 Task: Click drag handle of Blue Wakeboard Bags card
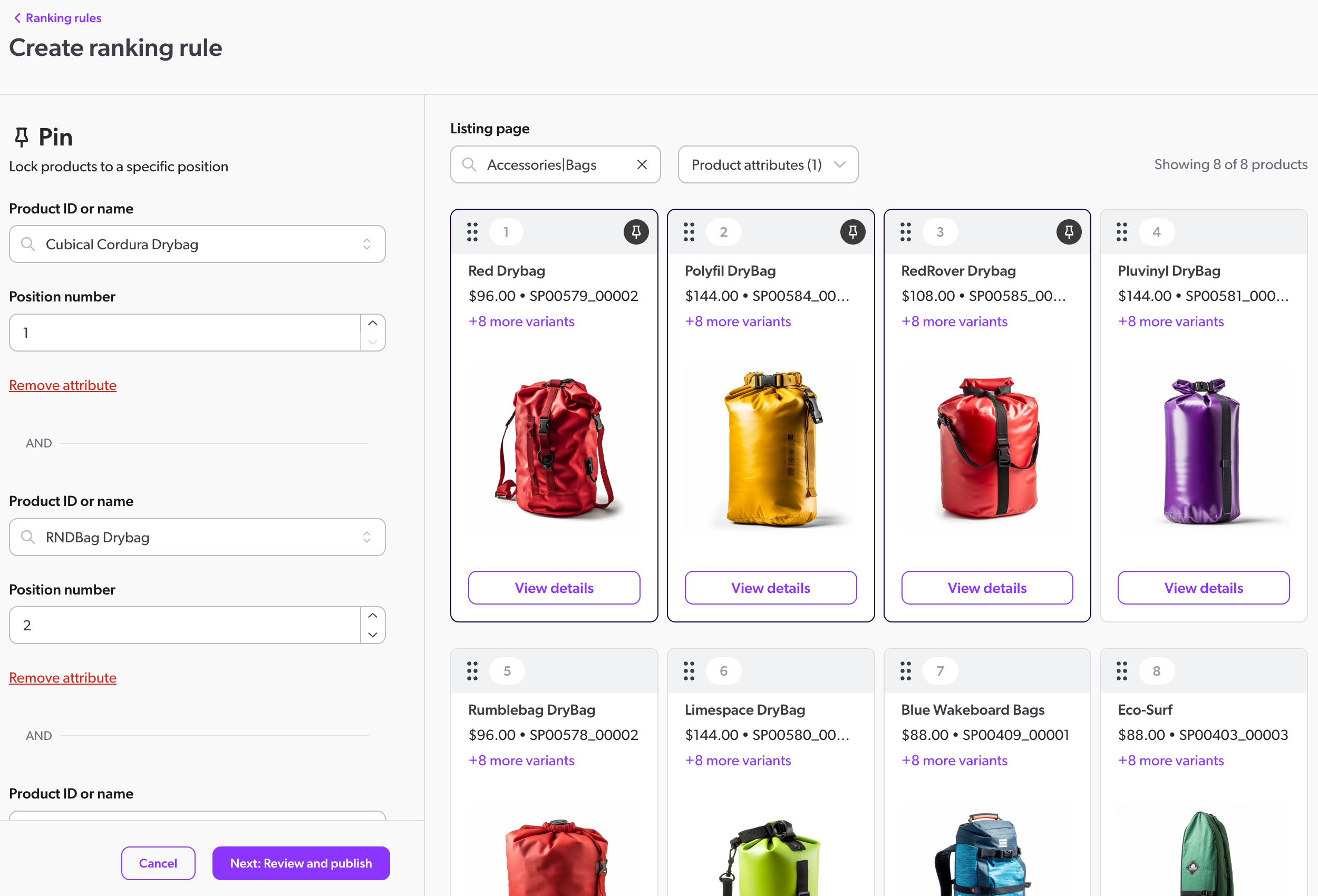[x=905, y=671]
